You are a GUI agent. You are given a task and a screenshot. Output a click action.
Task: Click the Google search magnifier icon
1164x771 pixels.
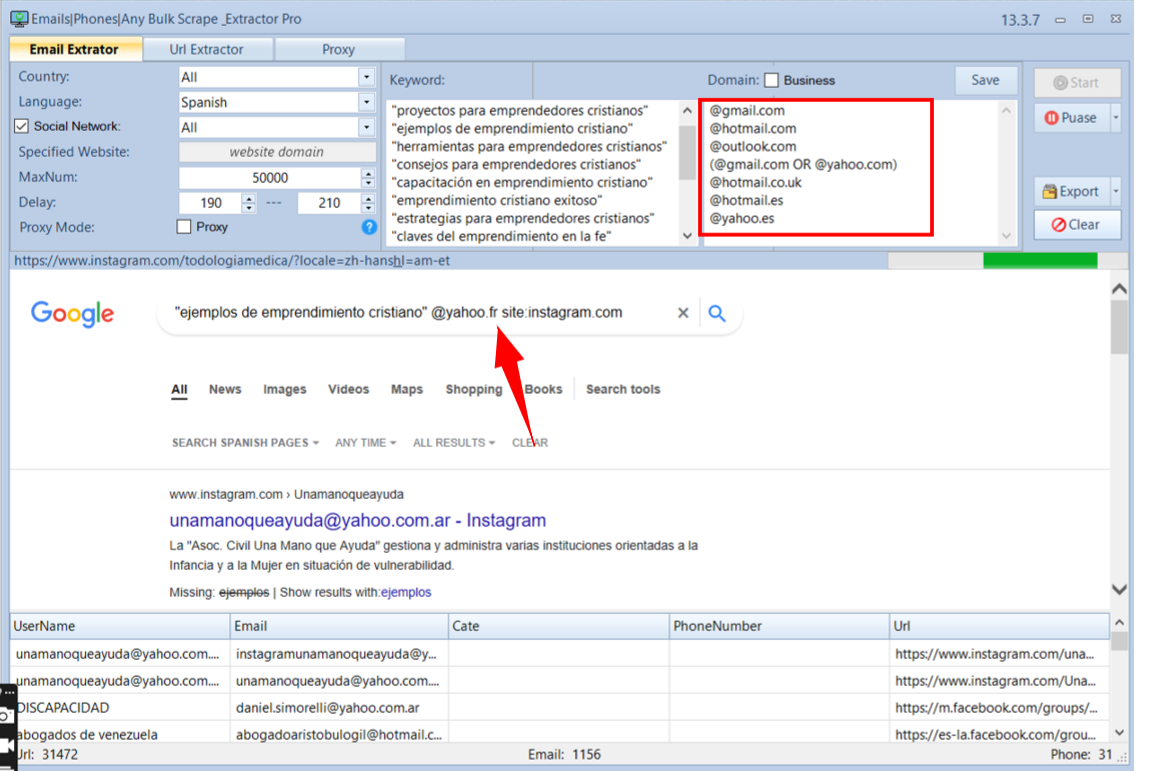point(717,313)
